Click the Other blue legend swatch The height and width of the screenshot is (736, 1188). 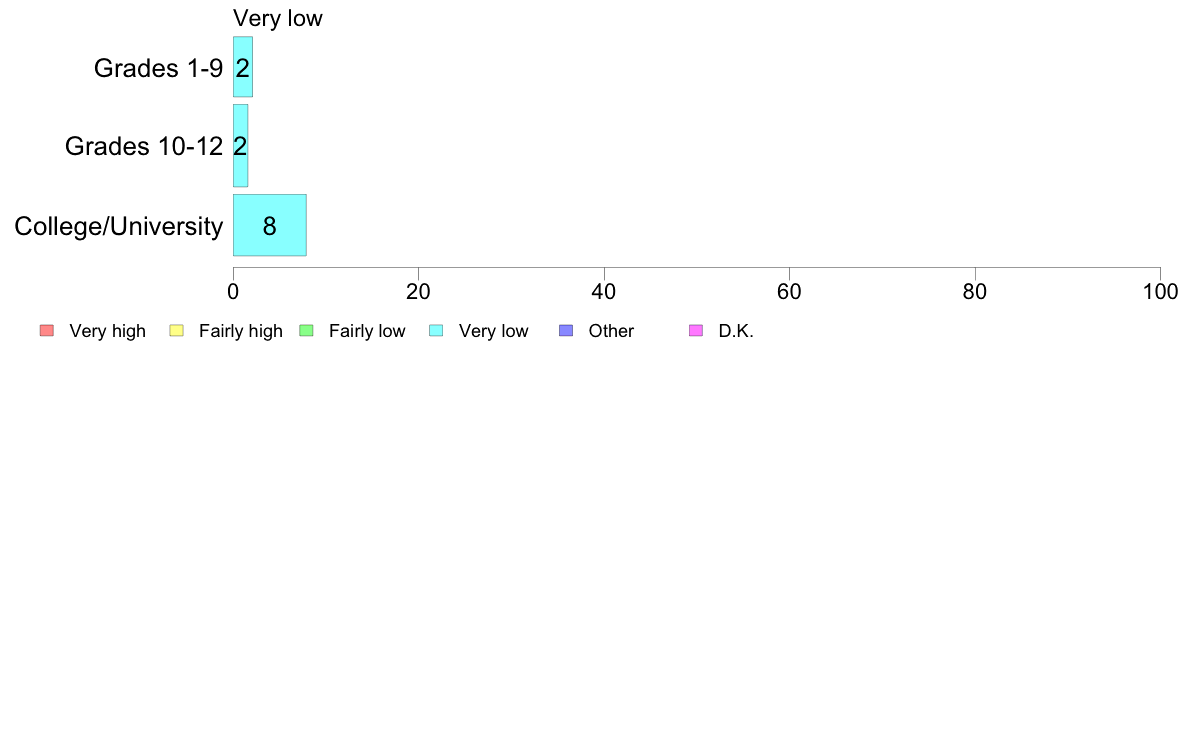click(566, 330)
